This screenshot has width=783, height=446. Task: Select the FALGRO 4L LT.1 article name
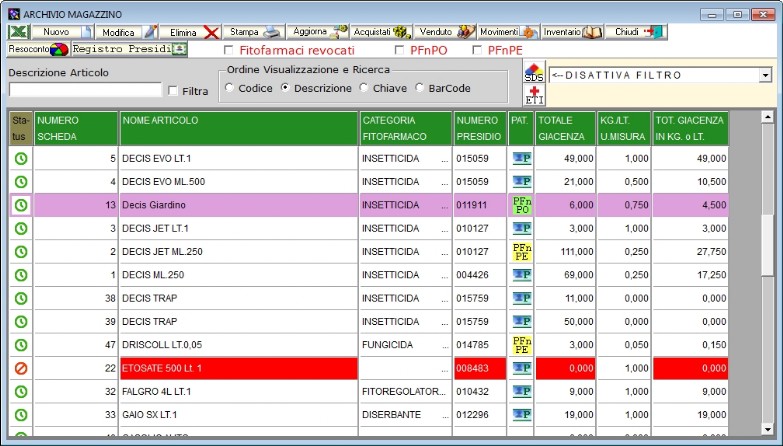coord(156,392)
